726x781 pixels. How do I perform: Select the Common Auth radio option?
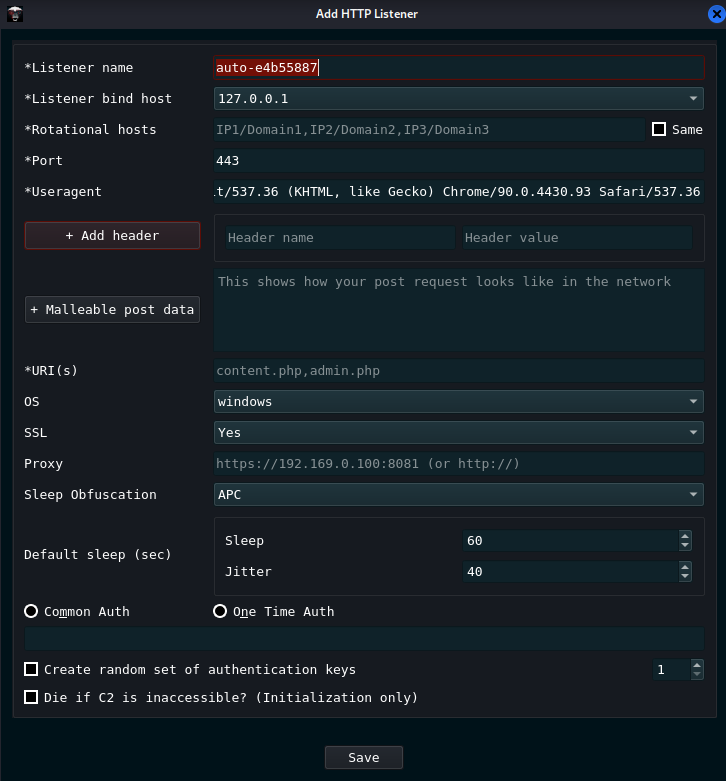coord(32,611)
